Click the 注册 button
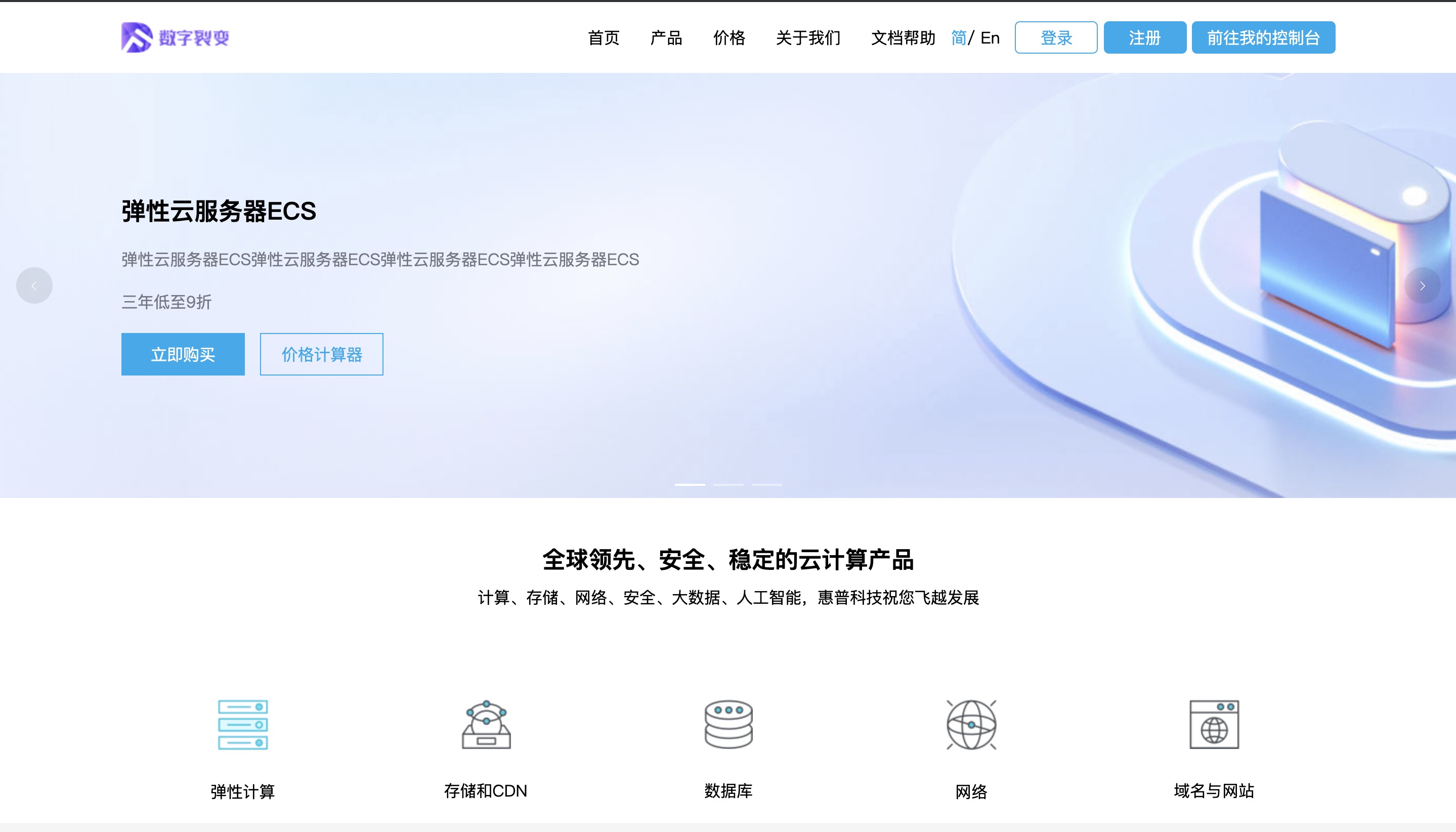Screen dimensions: 1456x832 pyautogui.click(x=1145, y=38)
